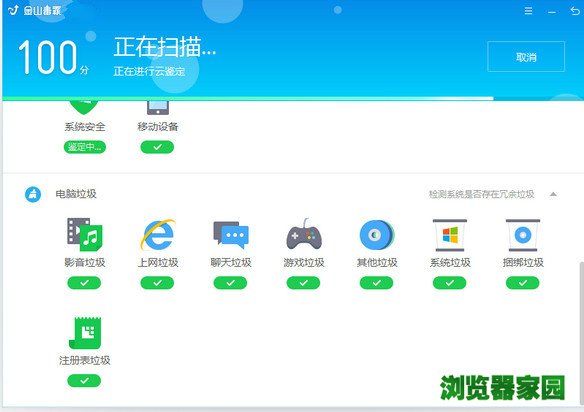
Task: Collapse the 电脑垃圾 section arrow
Action: point(553,194)
